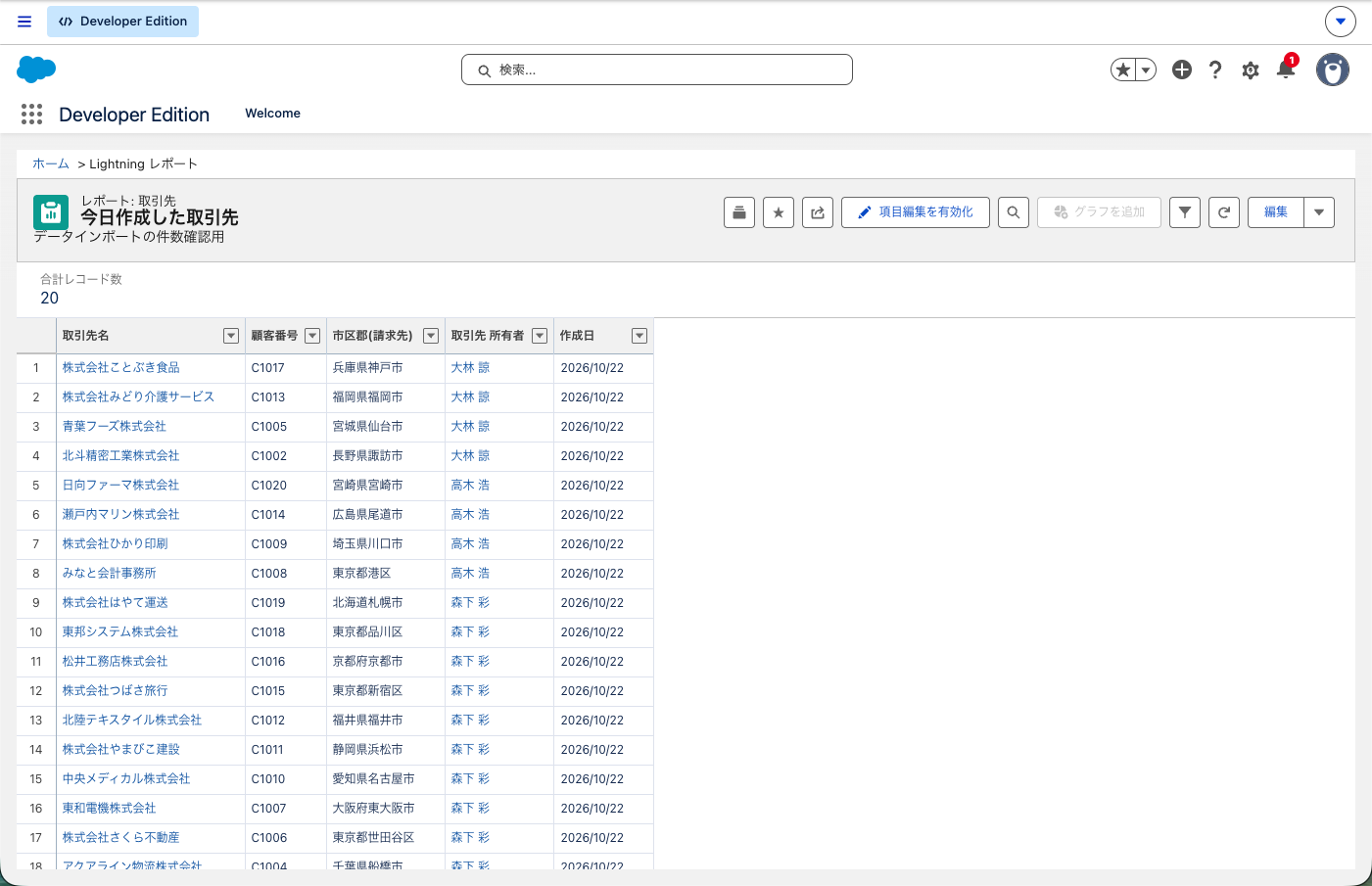Expand the favorites list dropdown arrow
Screen dimensions: 1372x886
(1146, 70)
